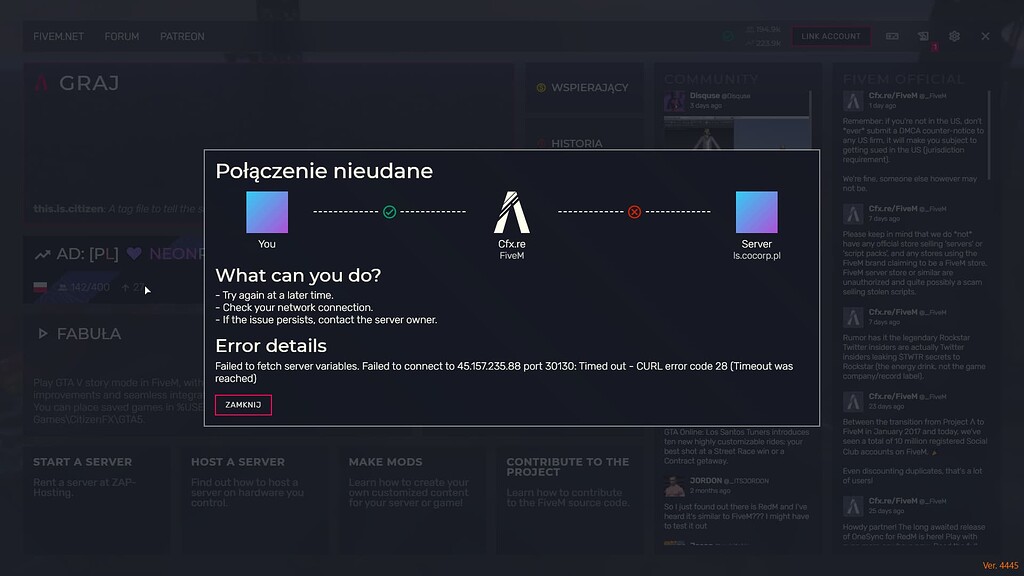The height and width of the screenshot is (576, 1024).
Task: Click the FABUŁA play triangle
Action: 43,333
